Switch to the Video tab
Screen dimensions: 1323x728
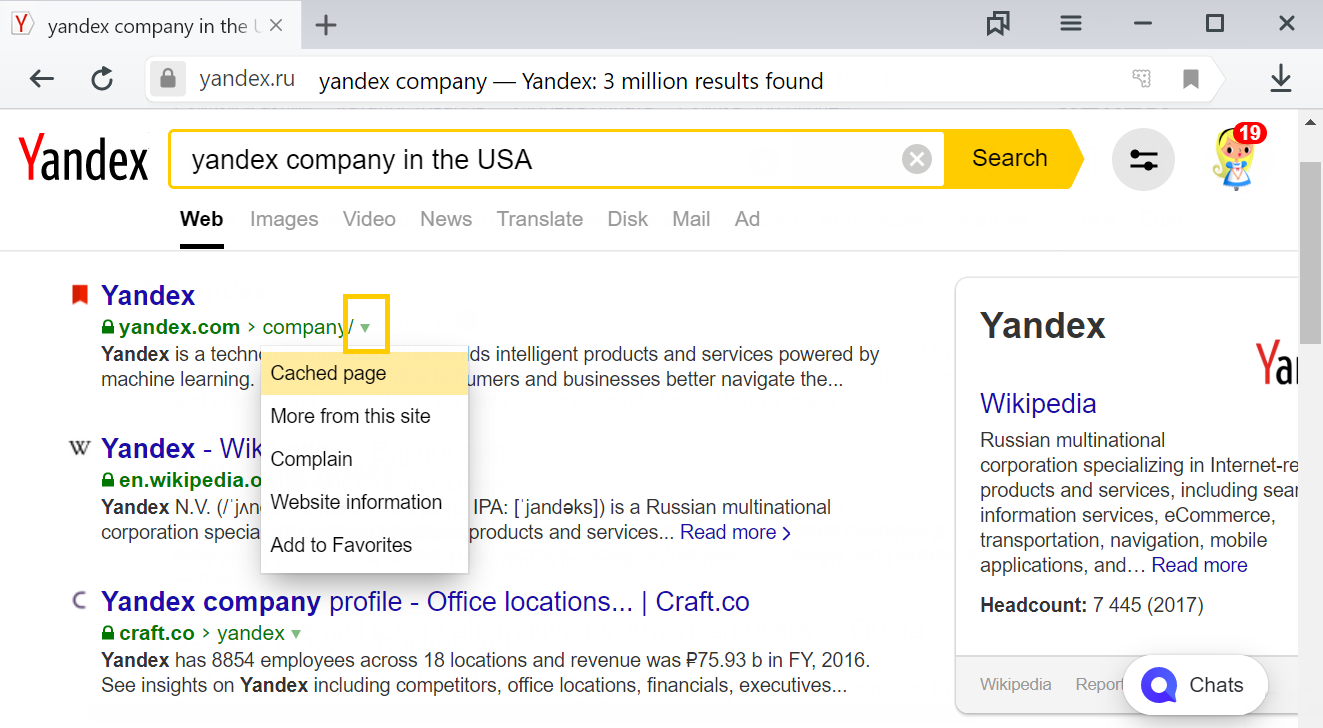pyautogui.click(x=369, y=219)
